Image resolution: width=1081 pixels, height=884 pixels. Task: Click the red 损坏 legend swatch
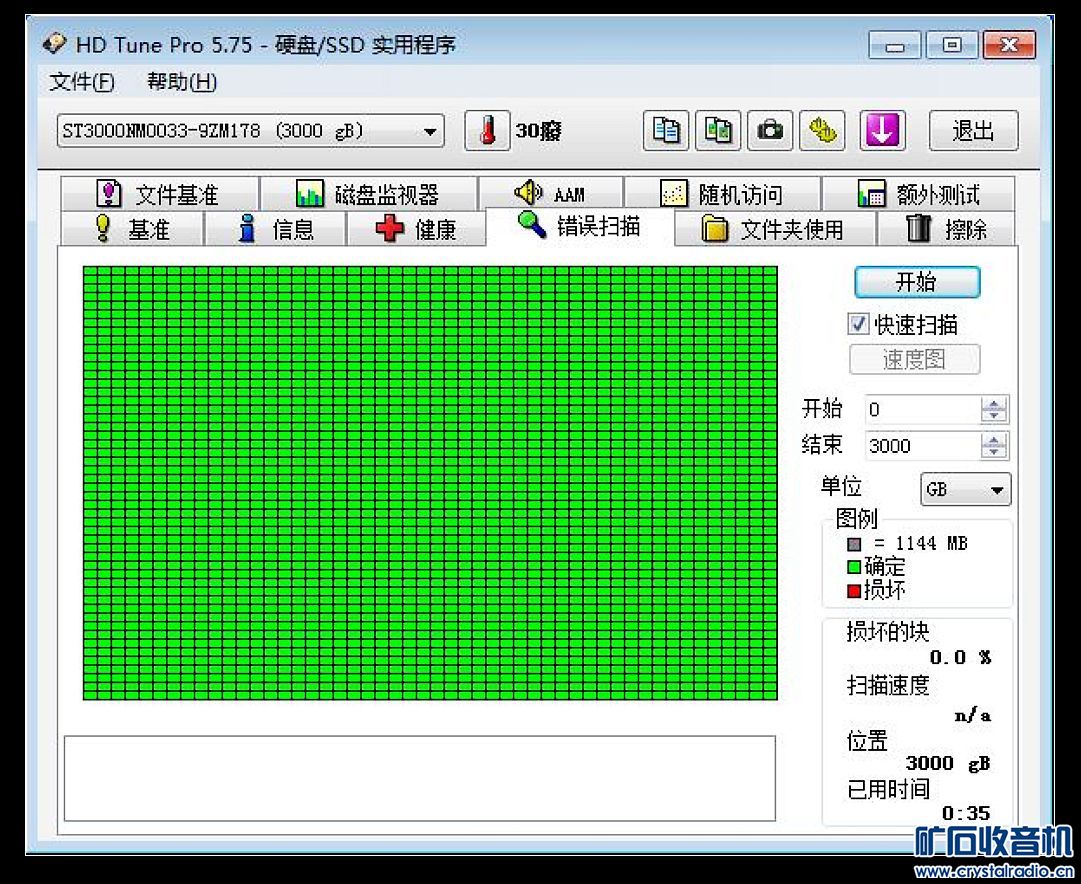tap(854, 590)
